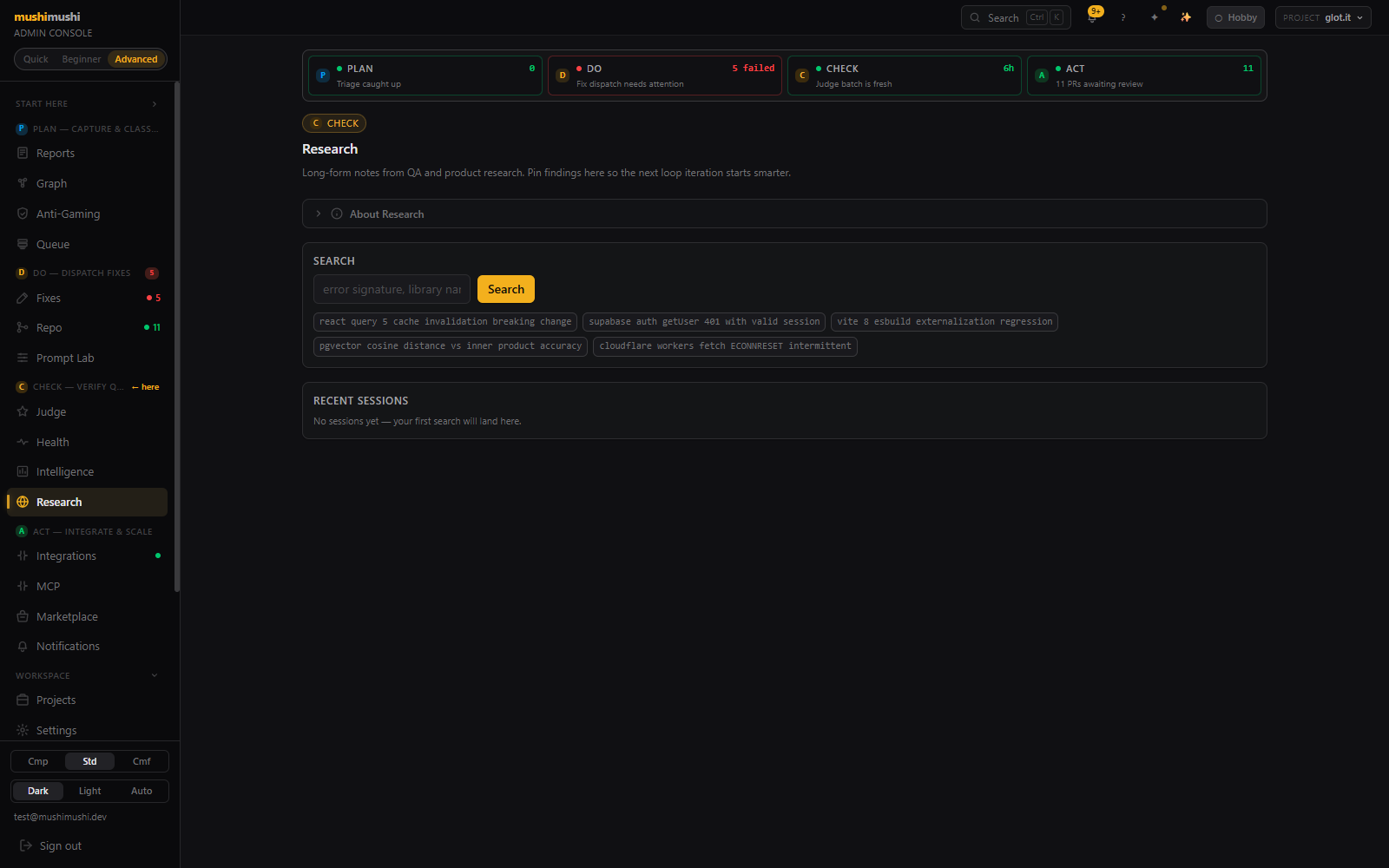Click the Marketplace bag icon
The height and width of the screenshot is (868, 1389).
coord(23,616)
